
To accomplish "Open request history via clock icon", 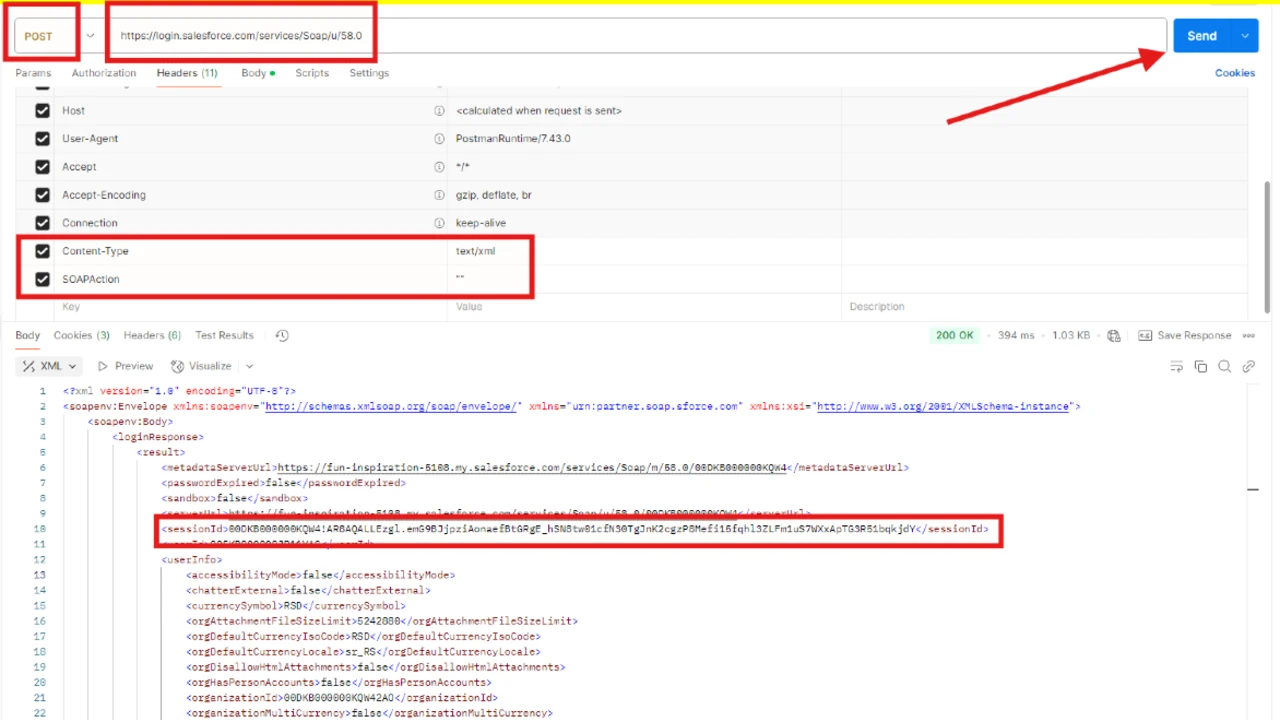I will pos(281,335).
